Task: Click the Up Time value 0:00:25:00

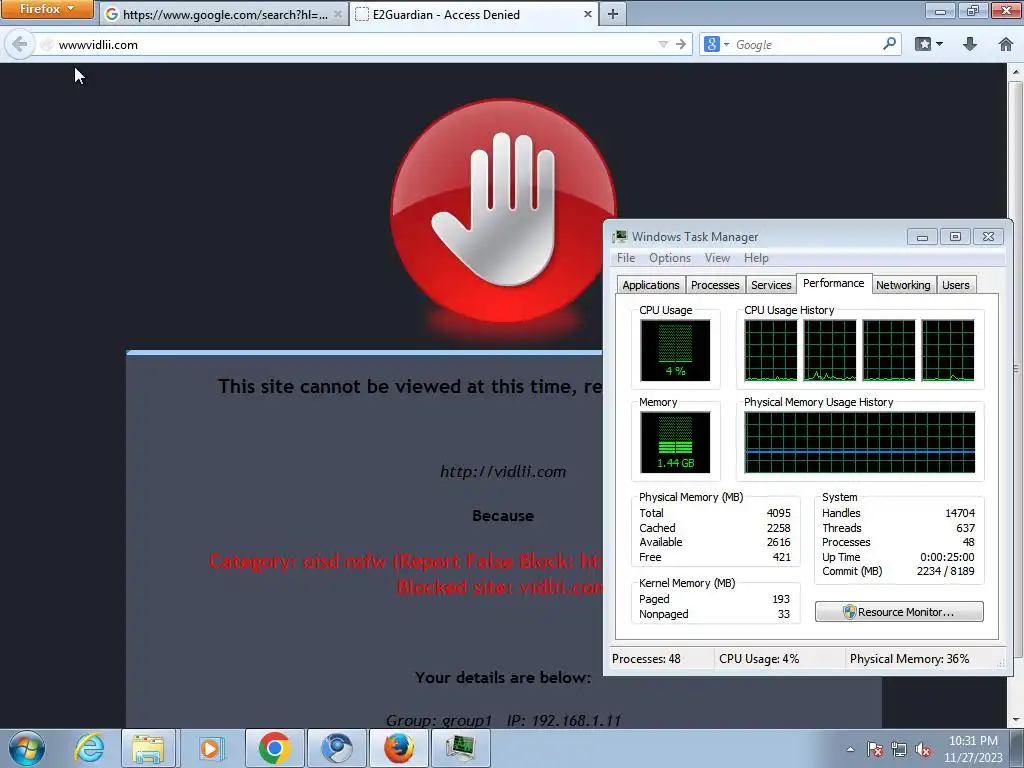Action: 947,557
